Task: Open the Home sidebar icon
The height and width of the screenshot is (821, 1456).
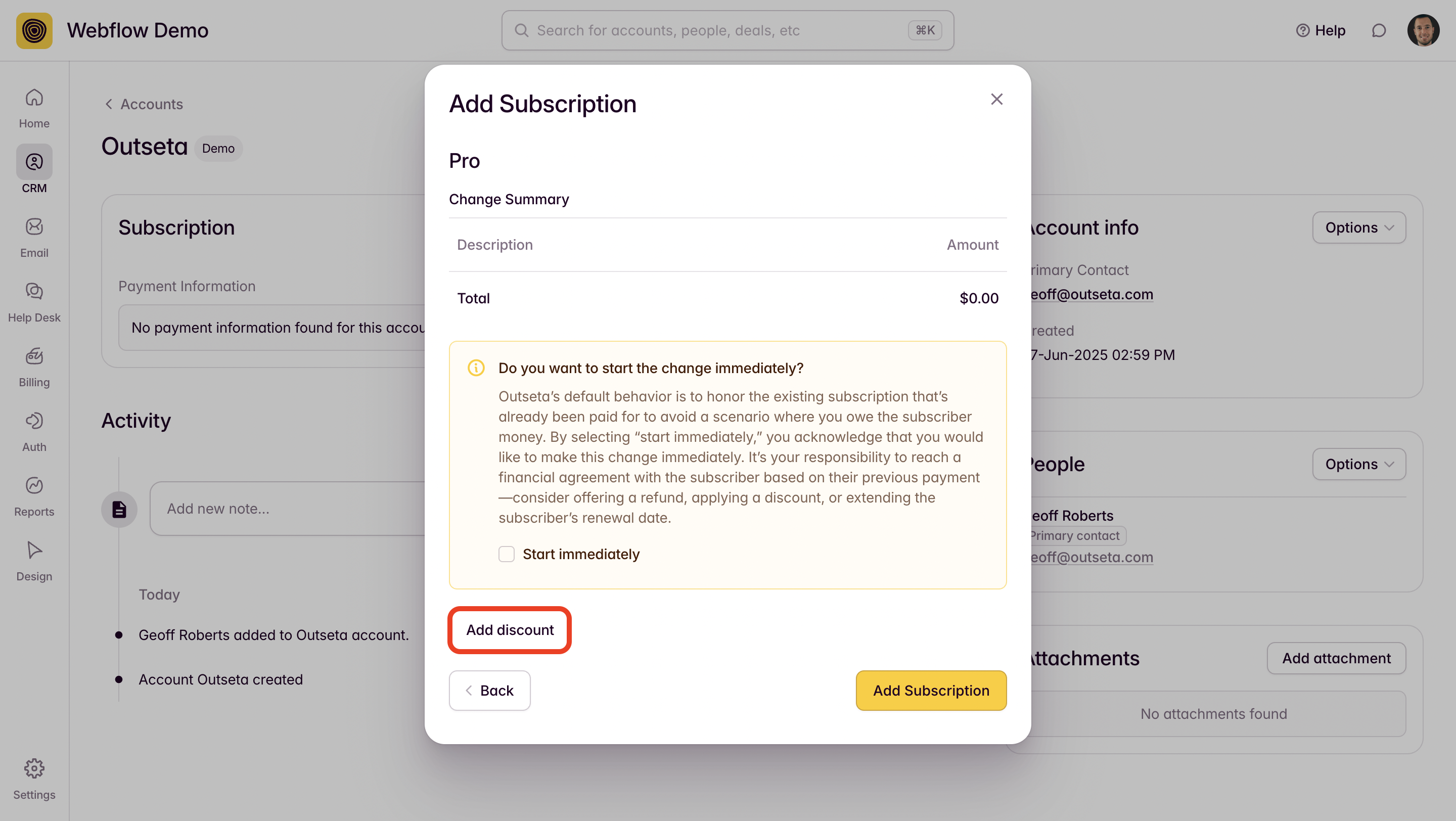Action: [34, 107]
